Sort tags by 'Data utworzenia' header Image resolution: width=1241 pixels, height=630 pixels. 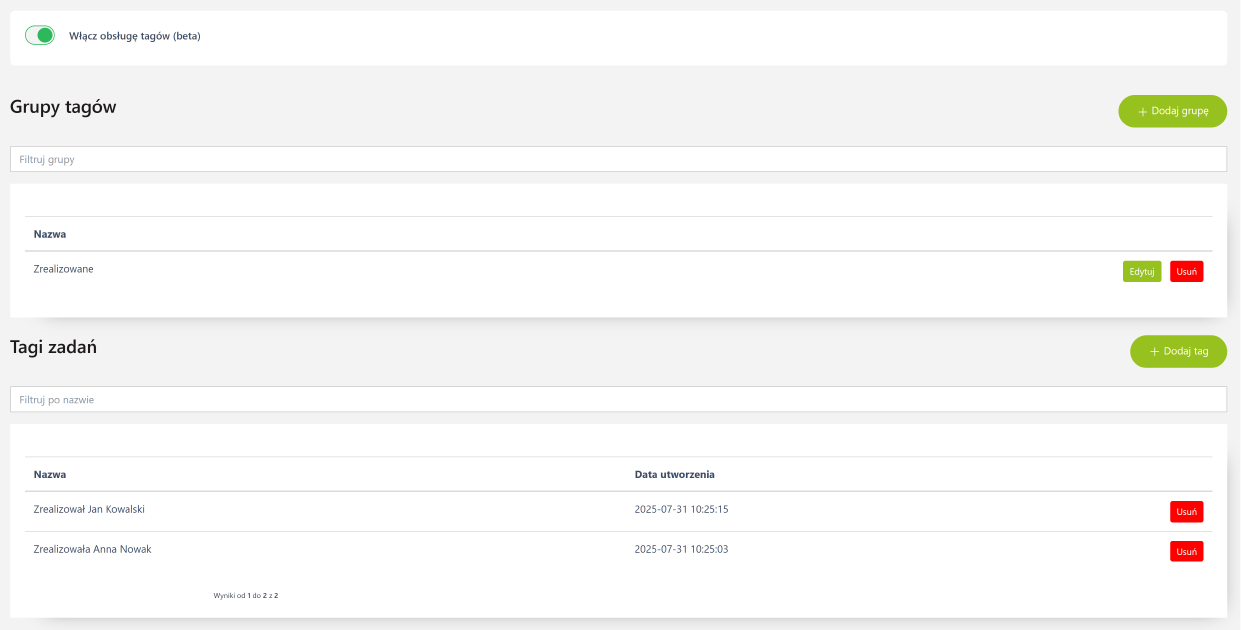pyautogui.click(x=674, y=474)
